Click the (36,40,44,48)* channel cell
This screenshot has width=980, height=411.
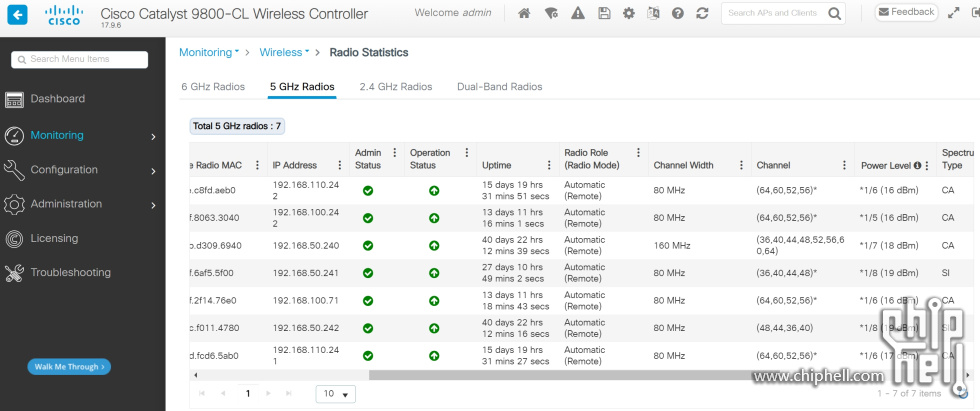coord(787,273)
